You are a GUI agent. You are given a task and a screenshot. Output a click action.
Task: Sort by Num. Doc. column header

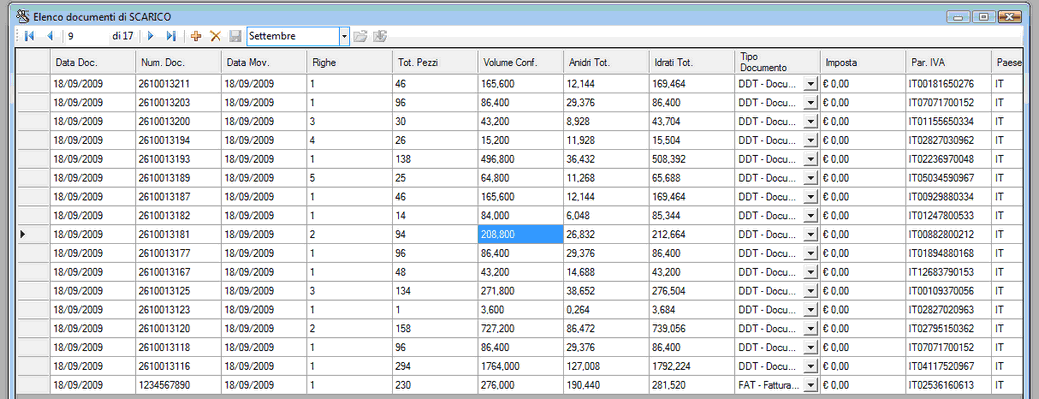click(179, 63)
